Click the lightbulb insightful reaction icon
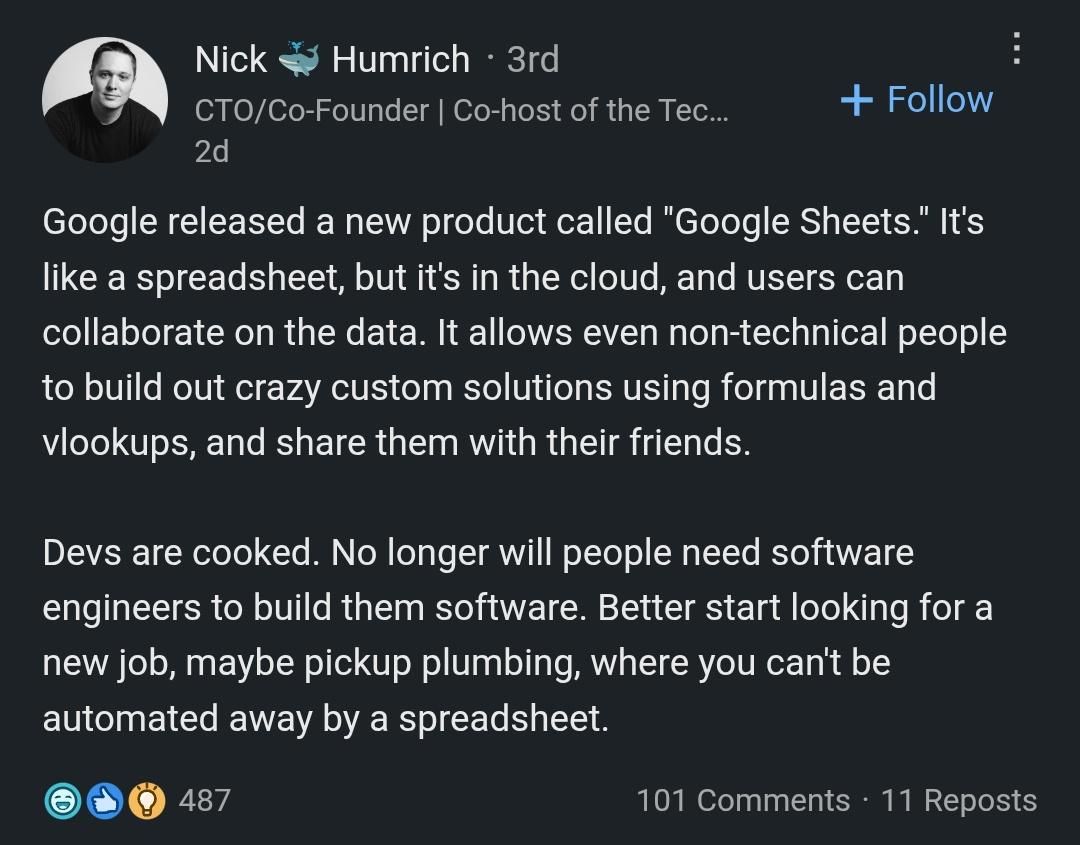This screenshot has height=845, width=1080. (146, 800)
